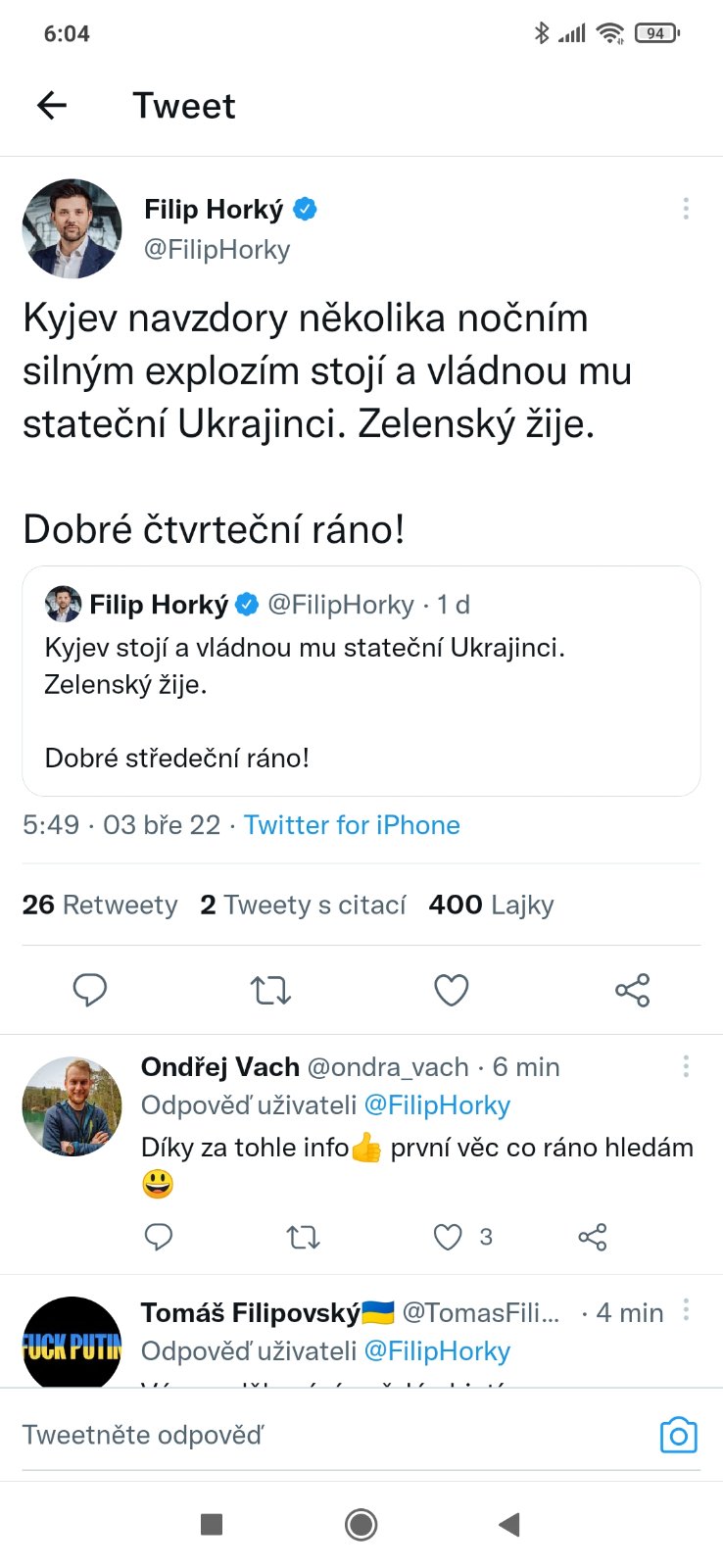723x1568 pixels.
Task: Retweet the main tweet
Action: pos(270,990)
